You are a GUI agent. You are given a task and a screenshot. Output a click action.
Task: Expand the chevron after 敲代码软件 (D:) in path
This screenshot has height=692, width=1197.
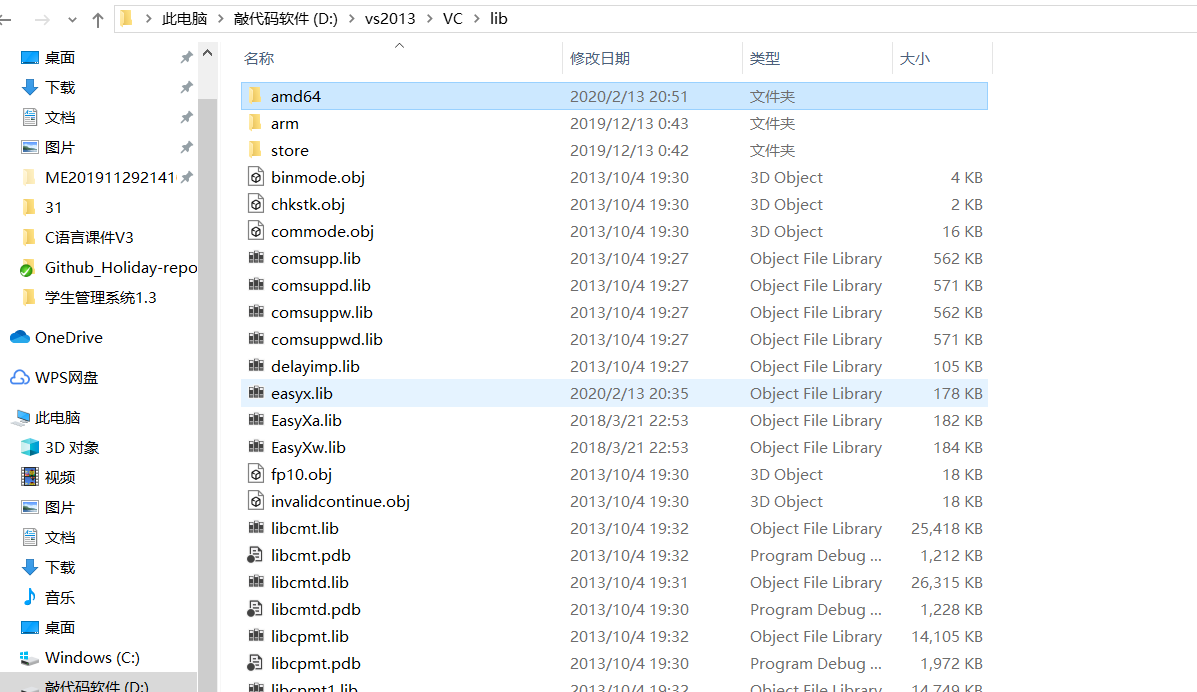[x=351, y=18]
